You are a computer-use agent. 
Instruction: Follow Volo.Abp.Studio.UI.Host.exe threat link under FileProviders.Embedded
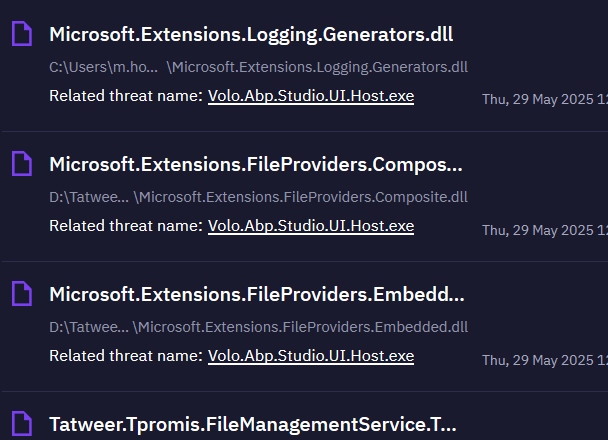[x=311, y=356]
